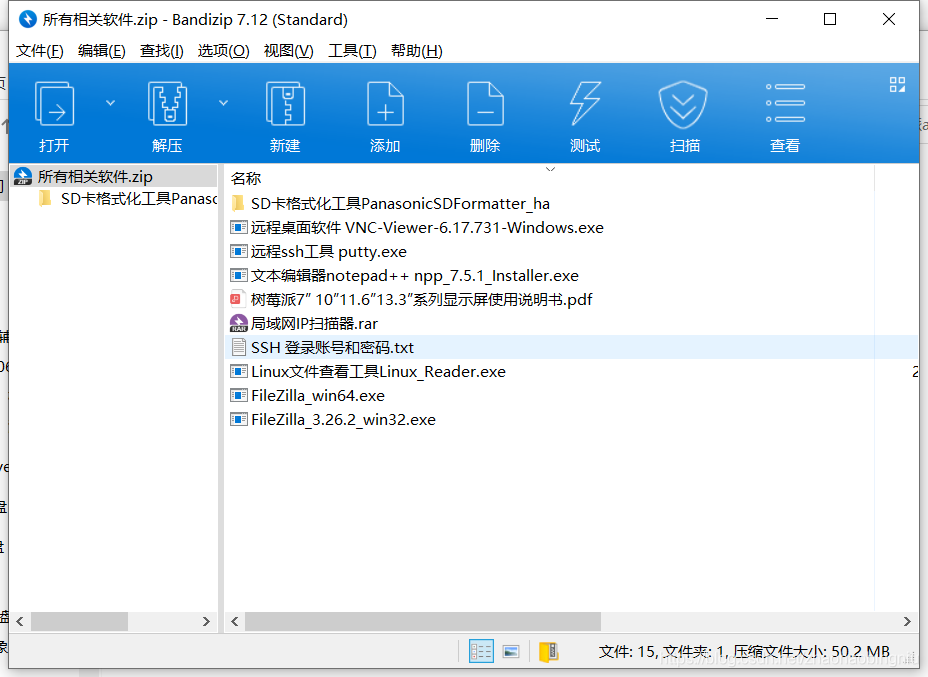Click the sort chevron above the column header
The image size is (928, 677).
[550, 169]
